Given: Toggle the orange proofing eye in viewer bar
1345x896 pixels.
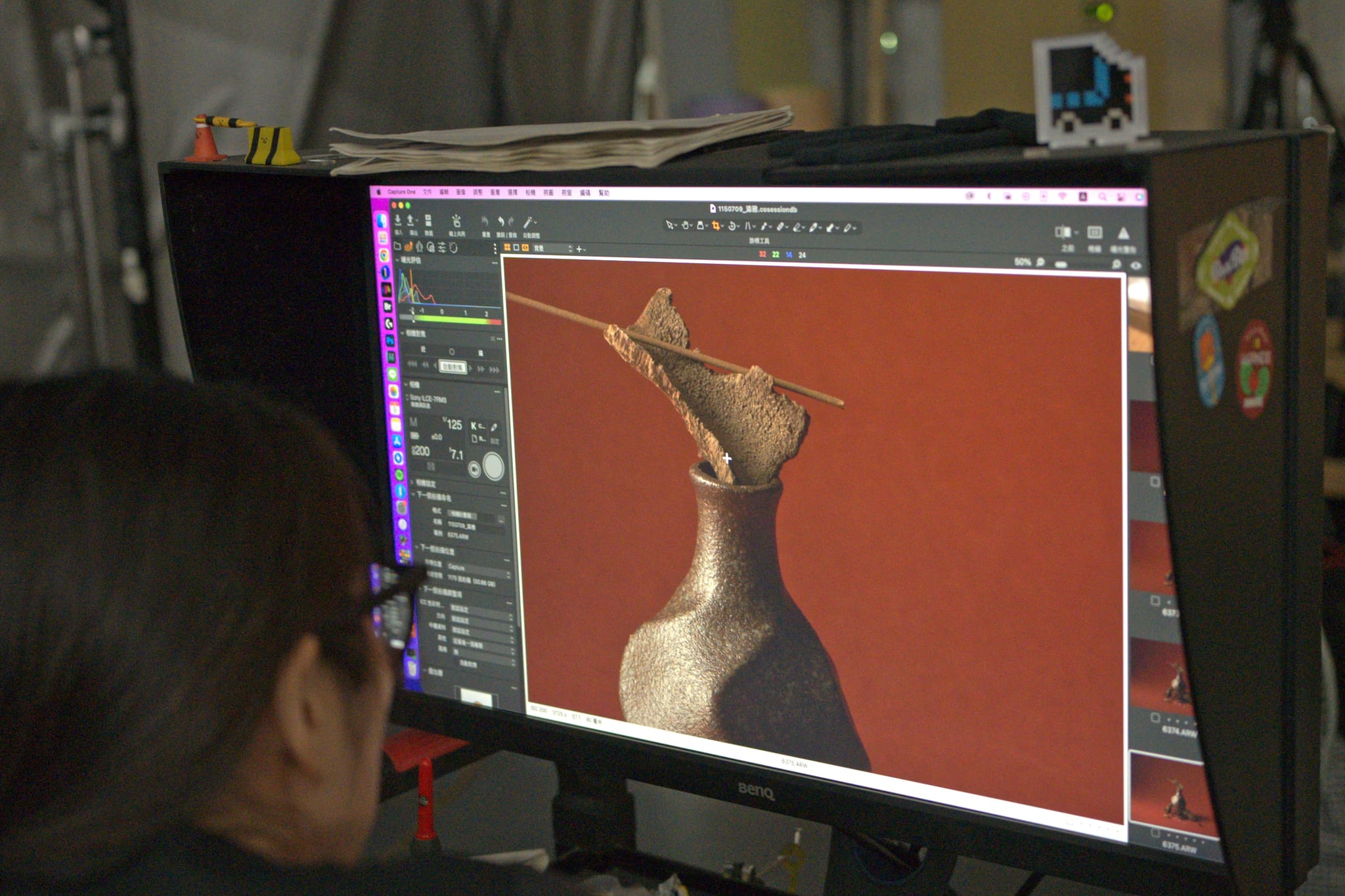Looking at the screenshot, I should [x=525, y=247].
